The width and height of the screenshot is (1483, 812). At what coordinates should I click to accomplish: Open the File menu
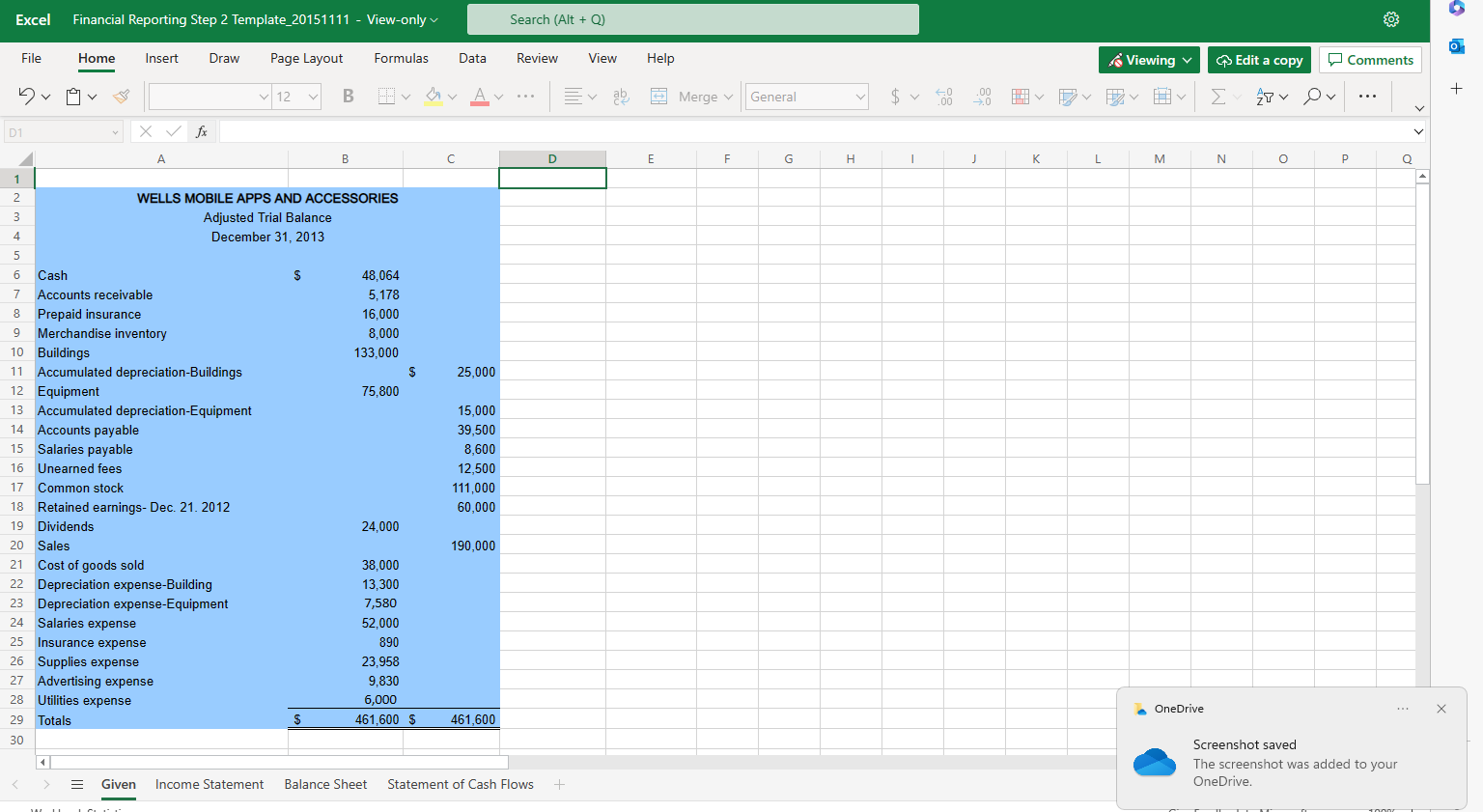tap(32, 58)
